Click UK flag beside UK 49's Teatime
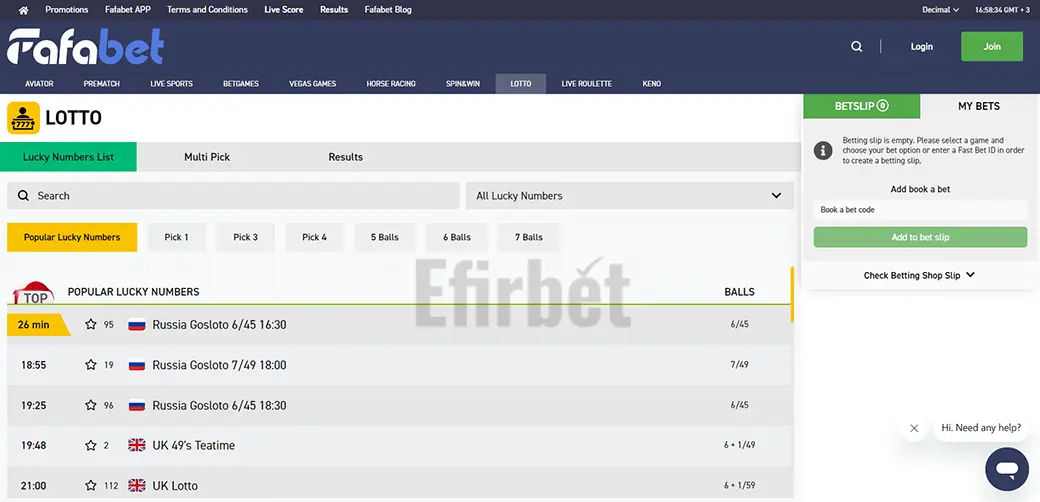The width and height of the screenshot is (1040, 502). [x=137, y=445]
